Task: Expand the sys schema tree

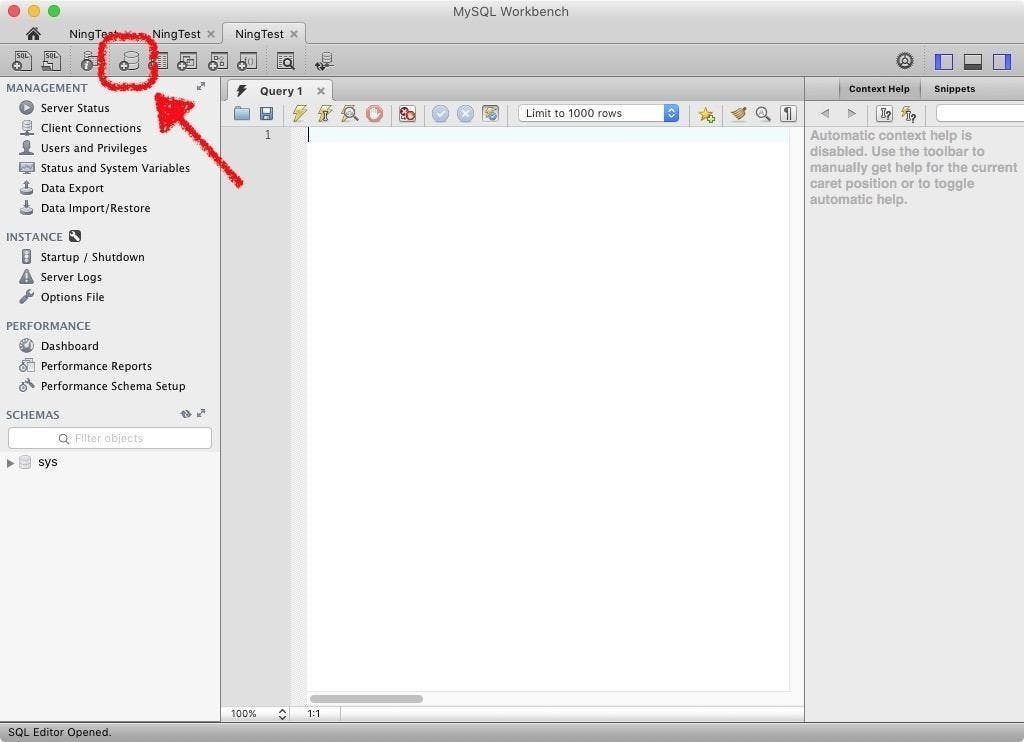Action: [x=10, y=462]
